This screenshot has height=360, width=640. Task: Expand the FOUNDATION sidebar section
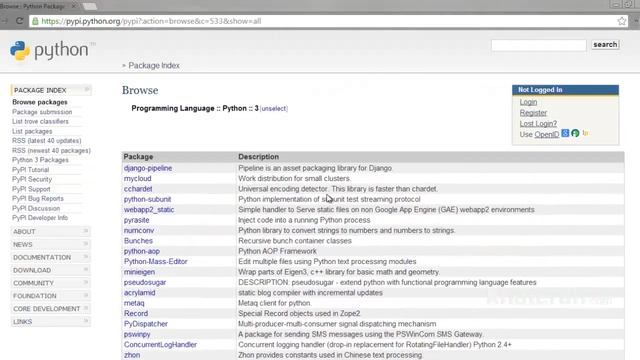click(51, 296)
